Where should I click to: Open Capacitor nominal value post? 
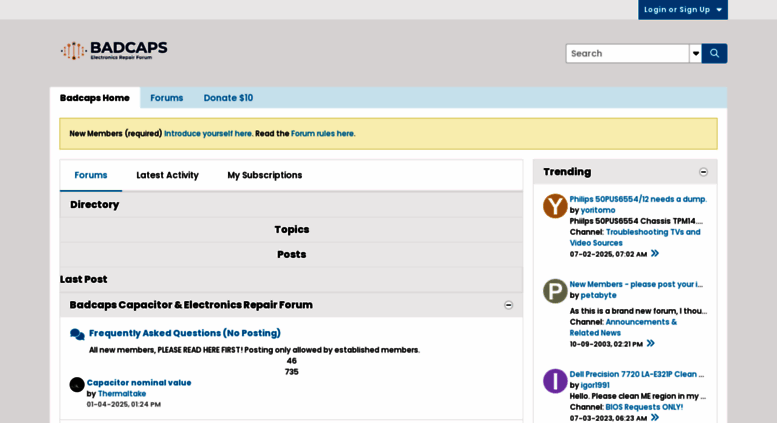click(x=139, y=382)
